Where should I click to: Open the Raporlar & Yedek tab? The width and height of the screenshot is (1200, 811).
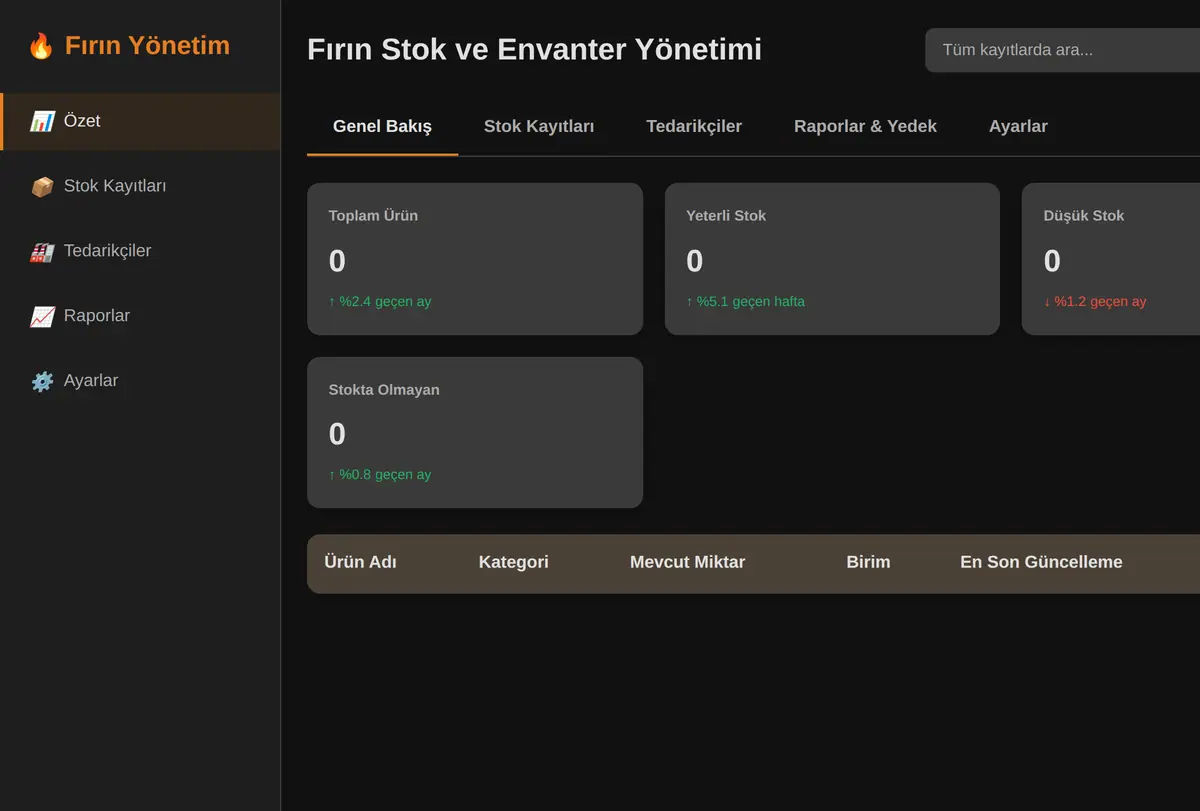865,126
